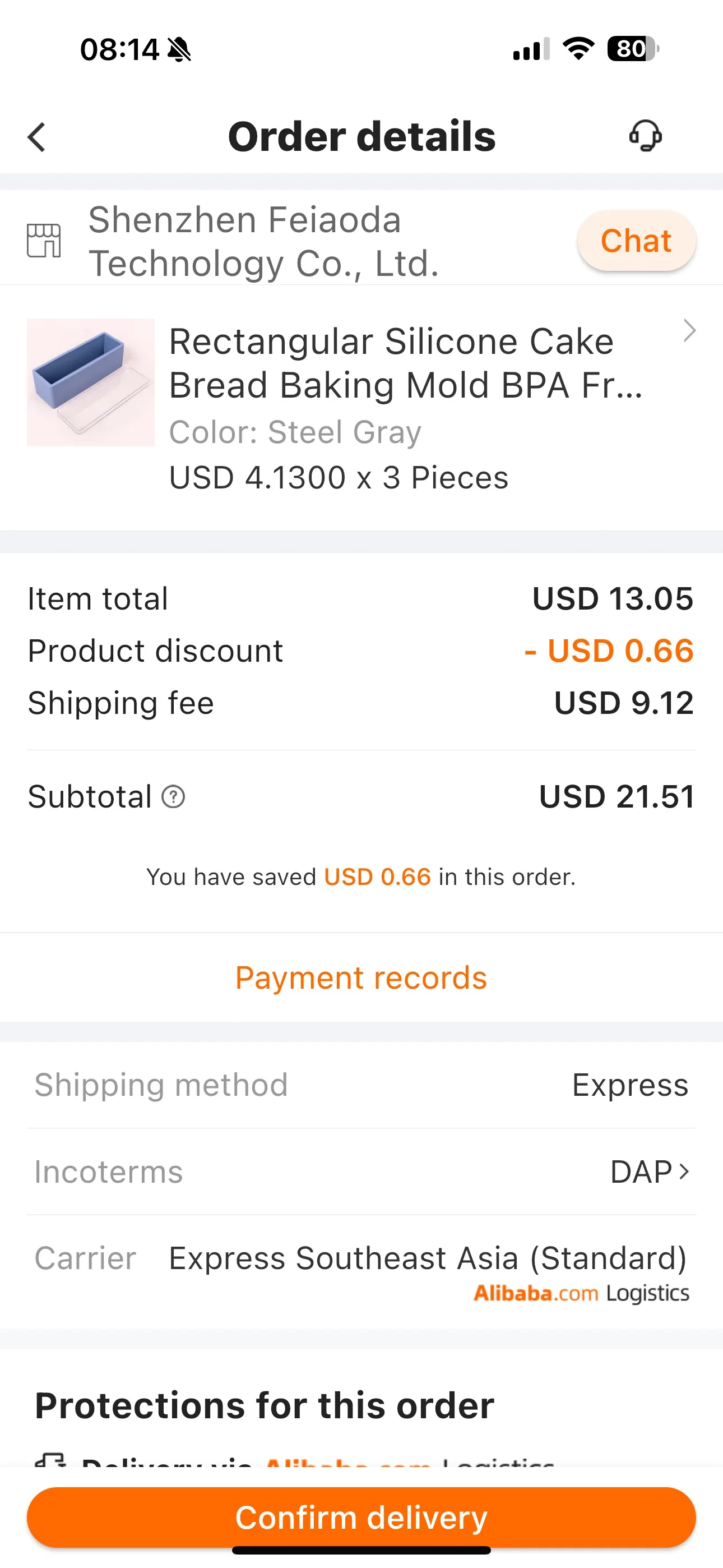The height and width of the screenshot is (1568, 723).
Task: Tap the Subtotal help question icon
Action: [173, 796]
